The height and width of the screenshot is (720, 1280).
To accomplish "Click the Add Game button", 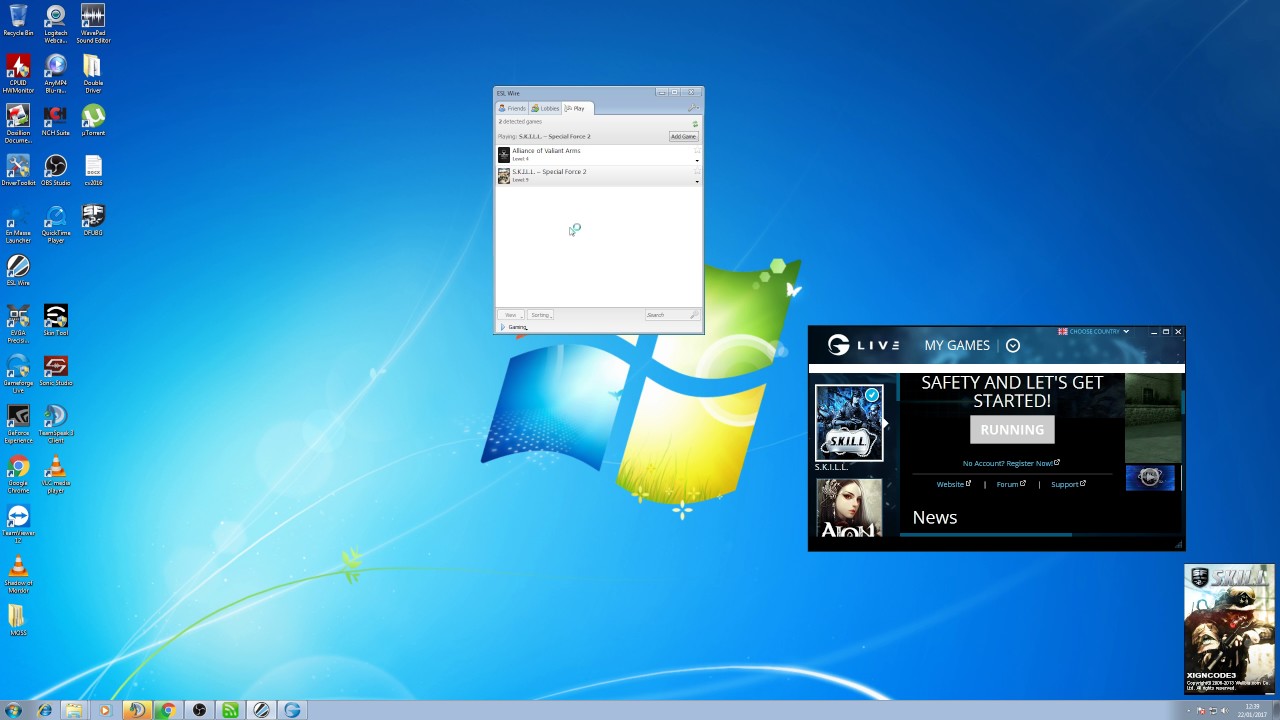I will click(x=683, y=136).
